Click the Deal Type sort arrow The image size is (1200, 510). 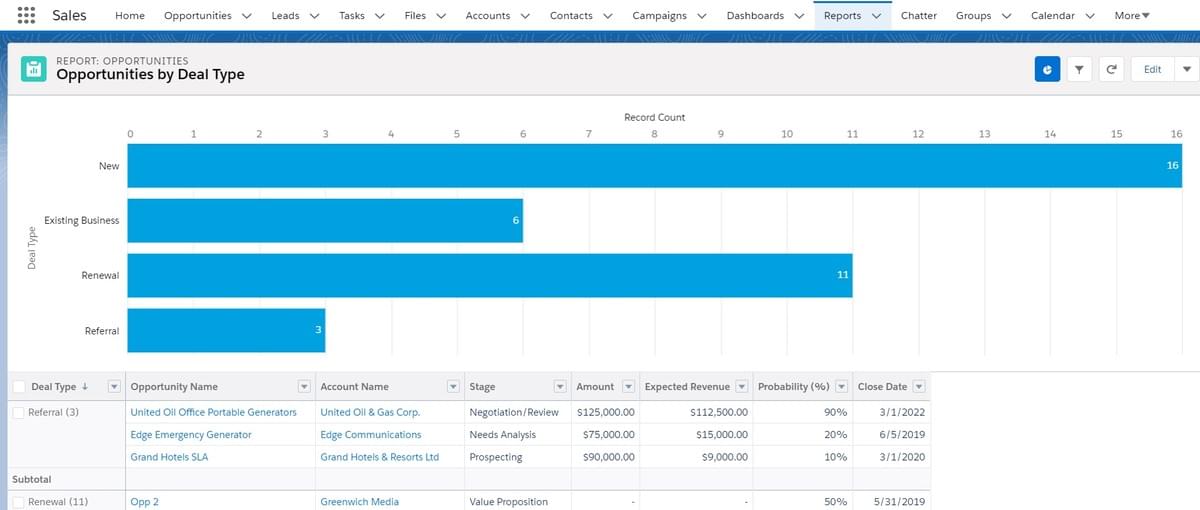85,387
